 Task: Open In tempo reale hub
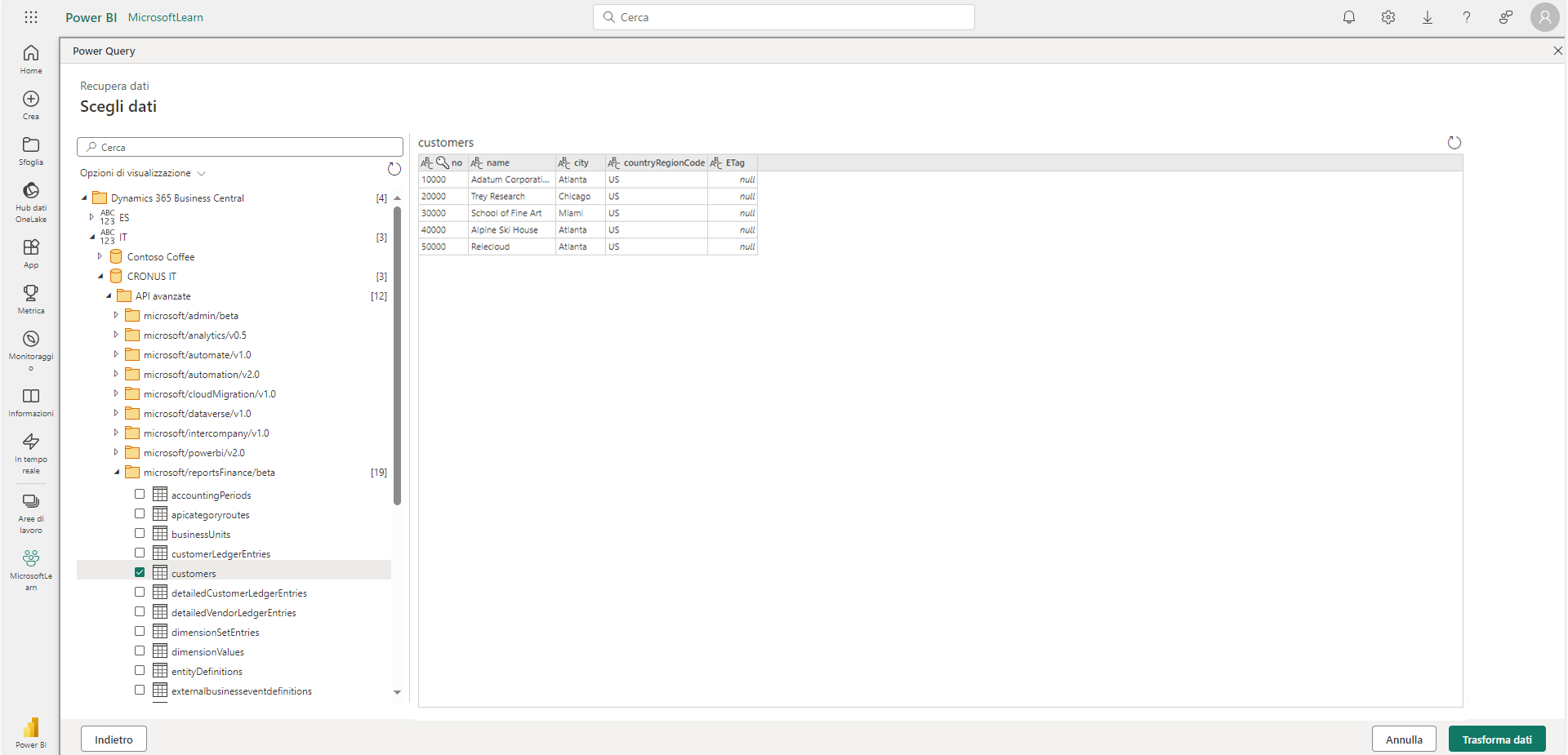(31, 453)
